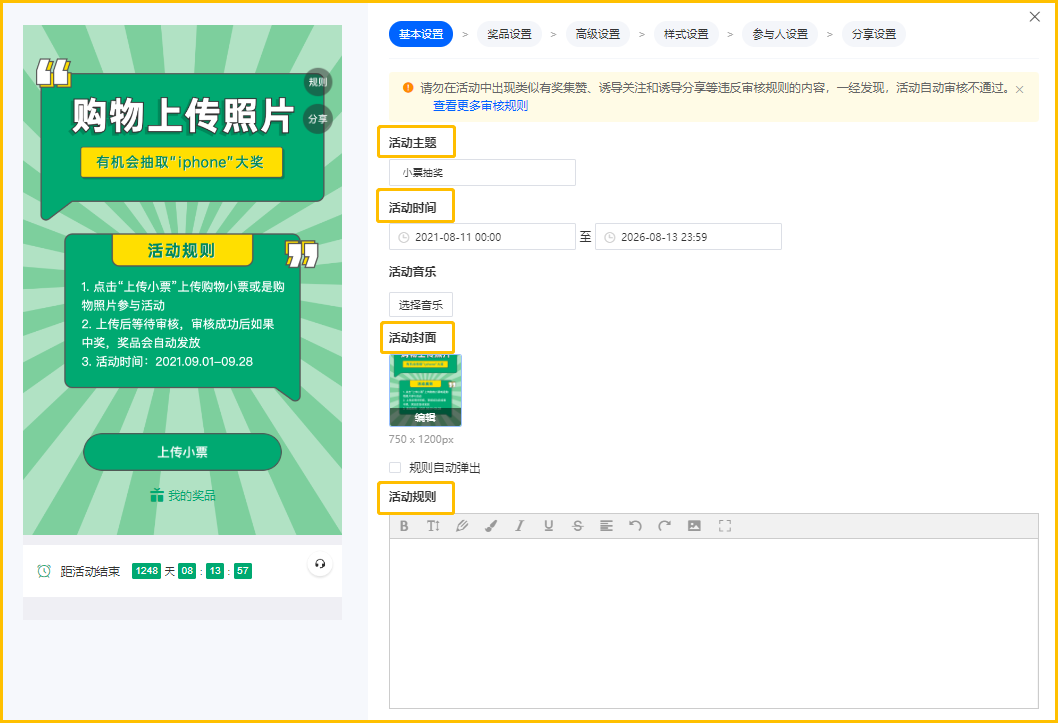Image resolution: width=1059 pixels, height=724 pixels.
Task: Toggle bold in rules editor
Action: [x=404, y=526]
